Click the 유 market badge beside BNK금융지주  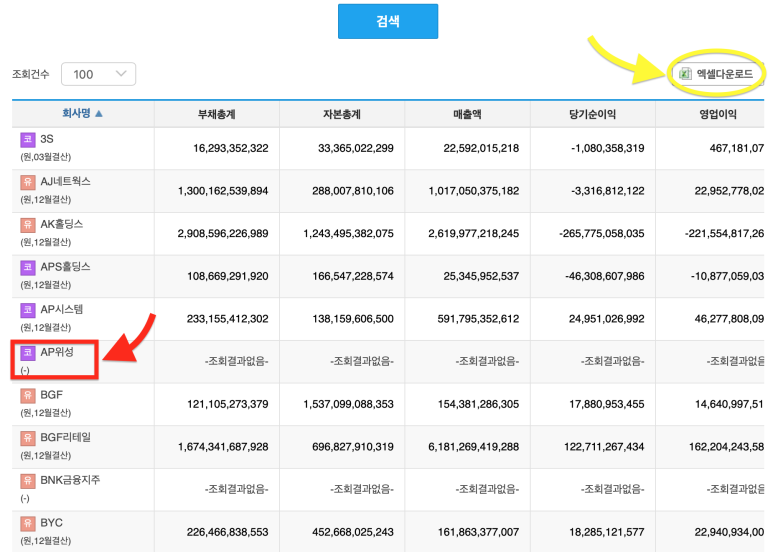click(x=28, y=481)
